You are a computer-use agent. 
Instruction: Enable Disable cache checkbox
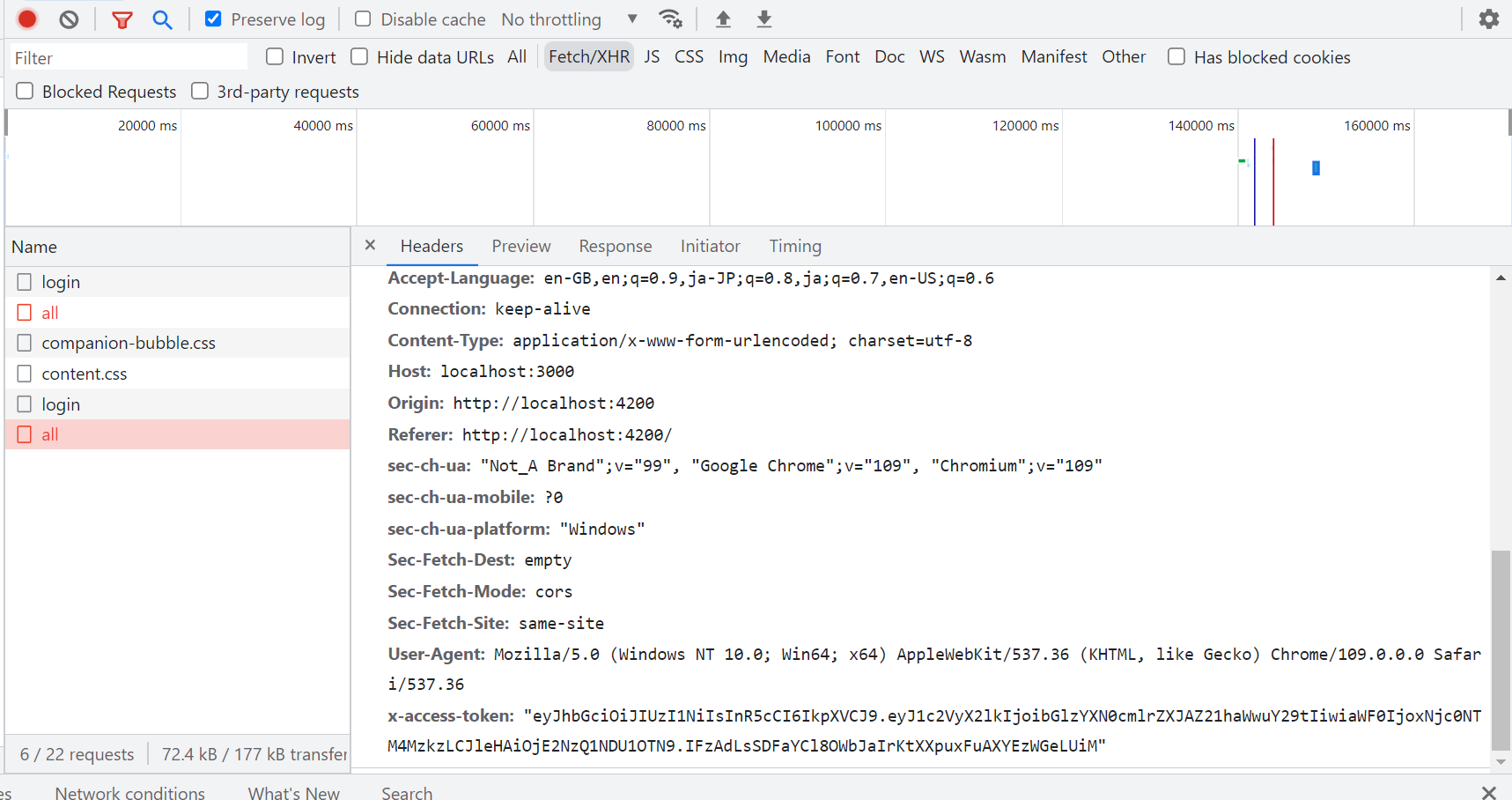[363, 19]
